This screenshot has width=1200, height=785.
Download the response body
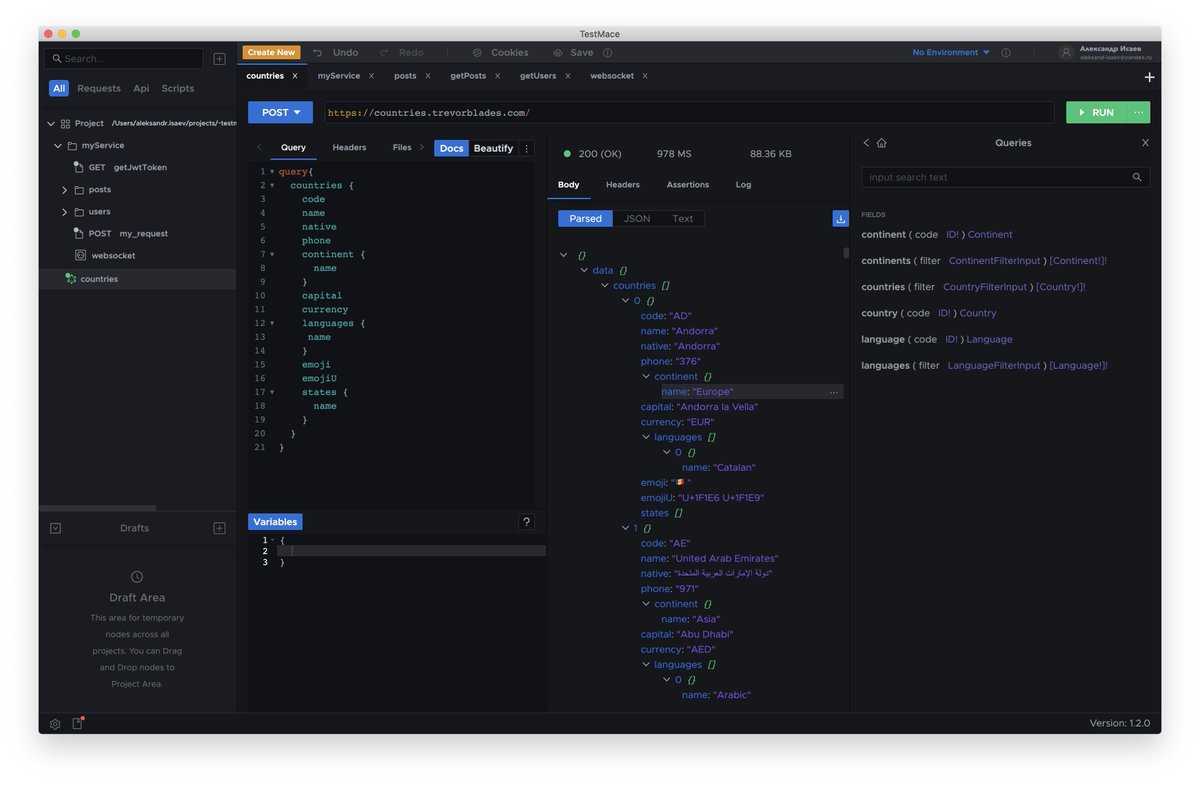coord(840,218)
